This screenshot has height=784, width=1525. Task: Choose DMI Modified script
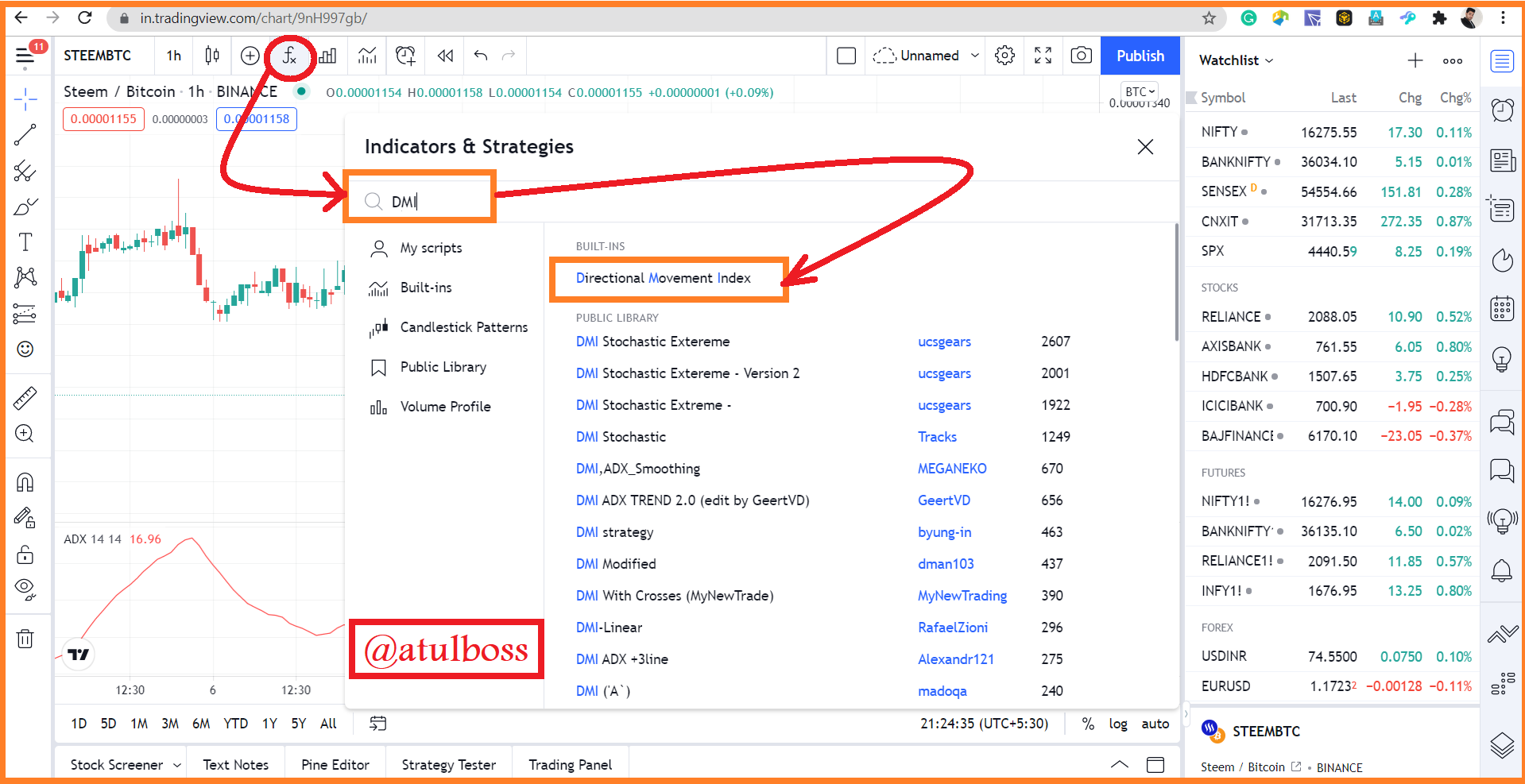pos(616,564)
